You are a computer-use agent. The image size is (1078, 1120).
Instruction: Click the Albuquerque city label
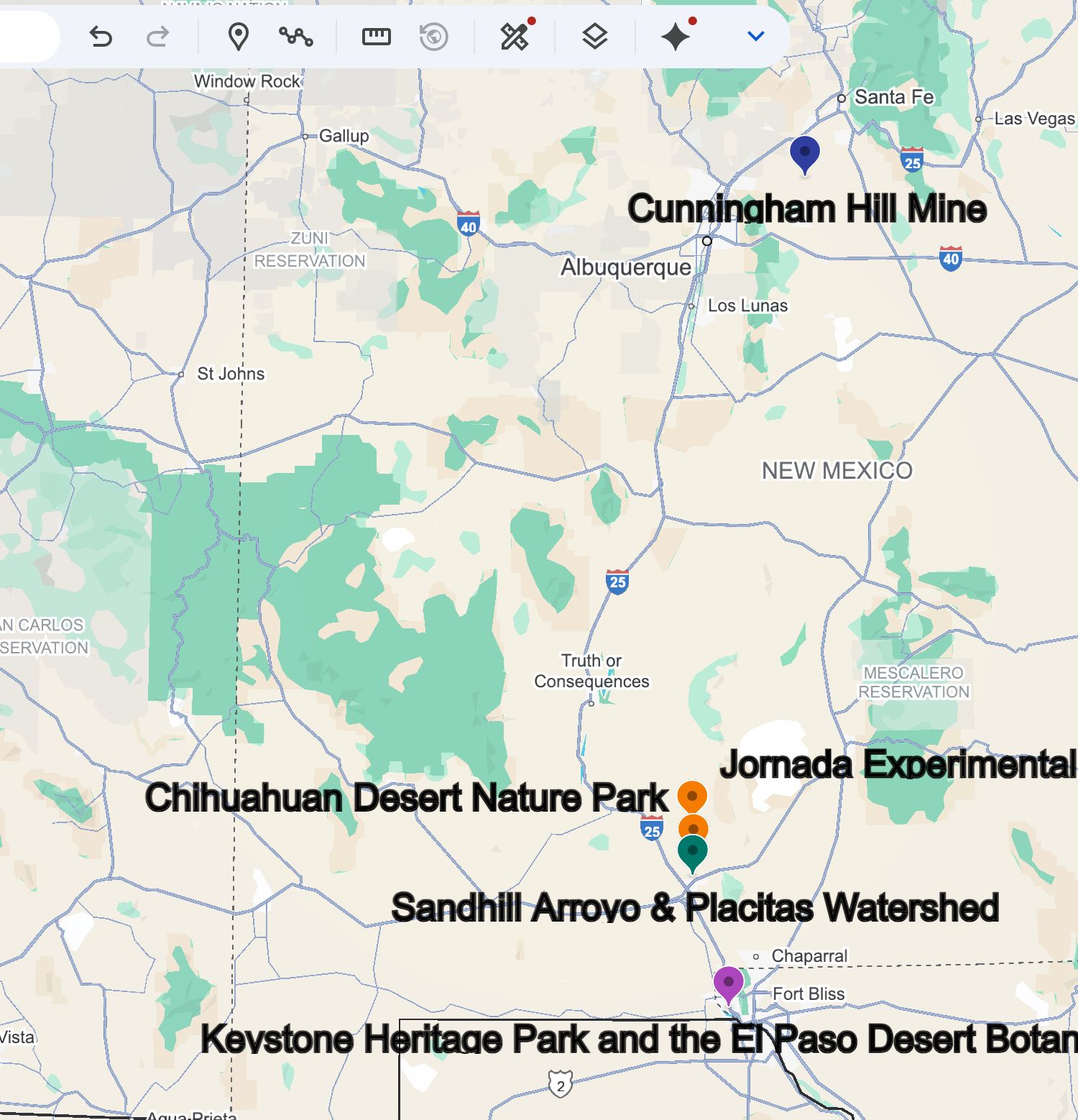[x=625, y=267]
